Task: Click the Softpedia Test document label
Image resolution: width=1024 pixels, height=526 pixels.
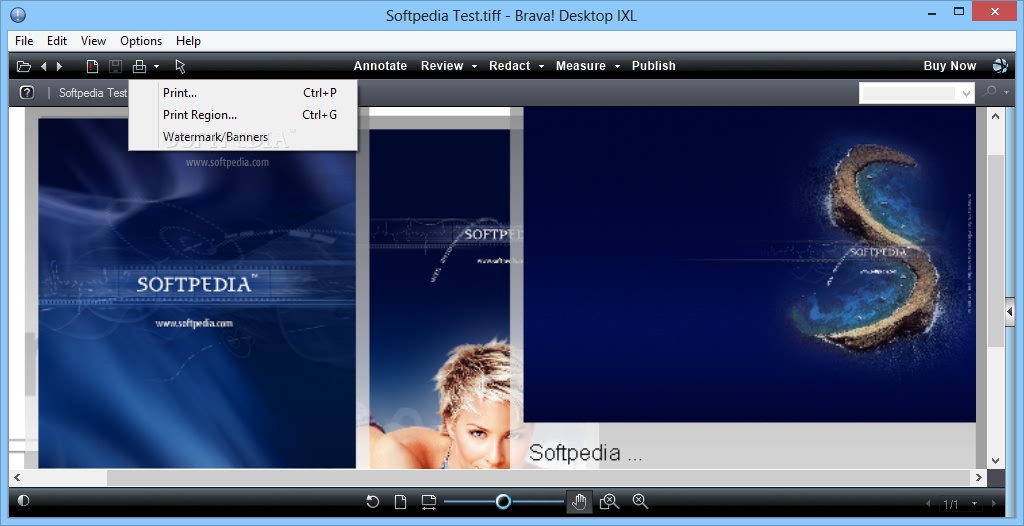Action: click(x=93, y=93)
